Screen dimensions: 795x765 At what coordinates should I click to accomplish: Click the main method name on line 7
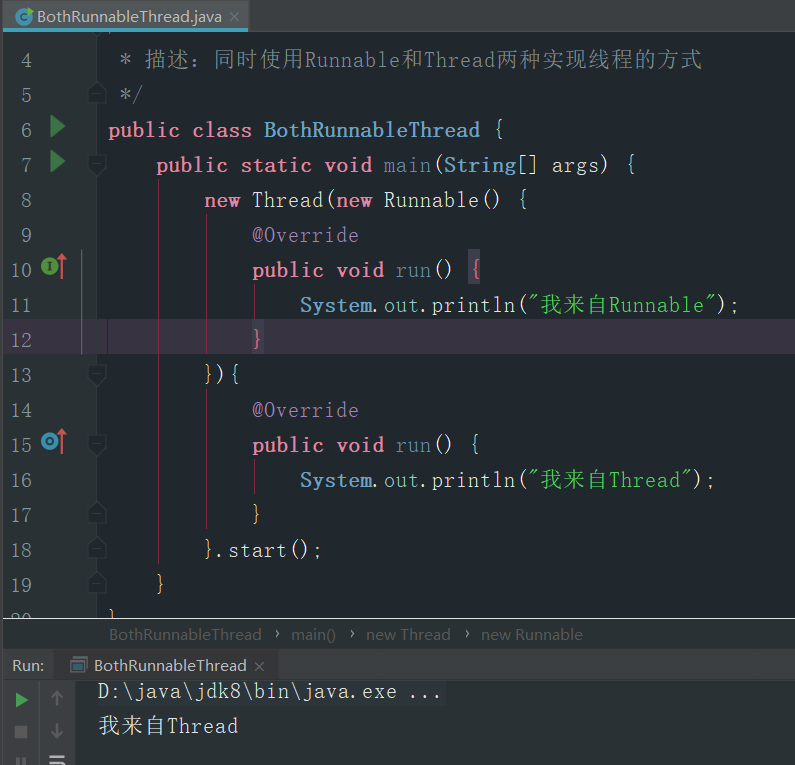[x=407, y=165]
